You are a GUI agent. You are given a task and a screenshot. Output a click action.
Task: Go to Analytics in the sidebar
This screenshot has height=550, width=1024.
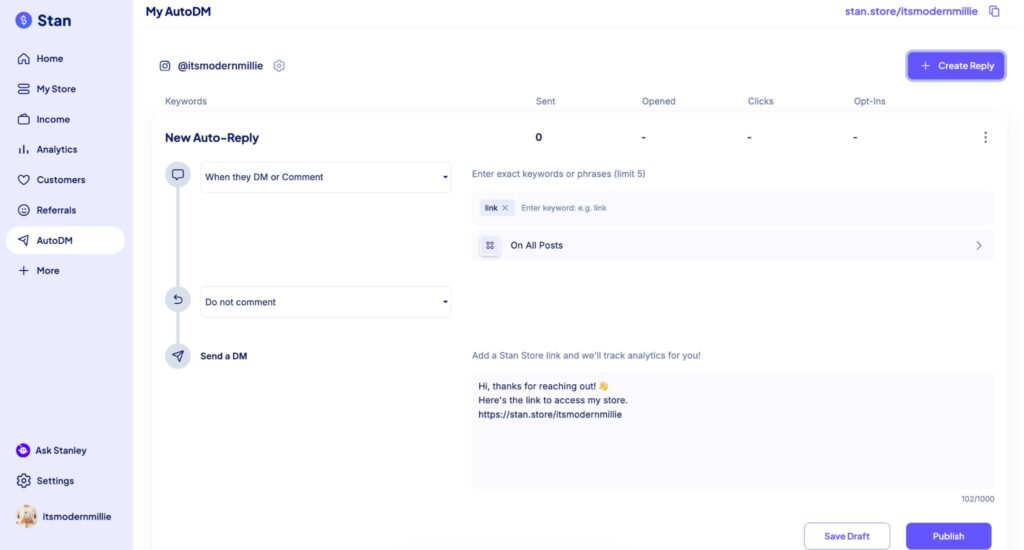pos(56,150)
